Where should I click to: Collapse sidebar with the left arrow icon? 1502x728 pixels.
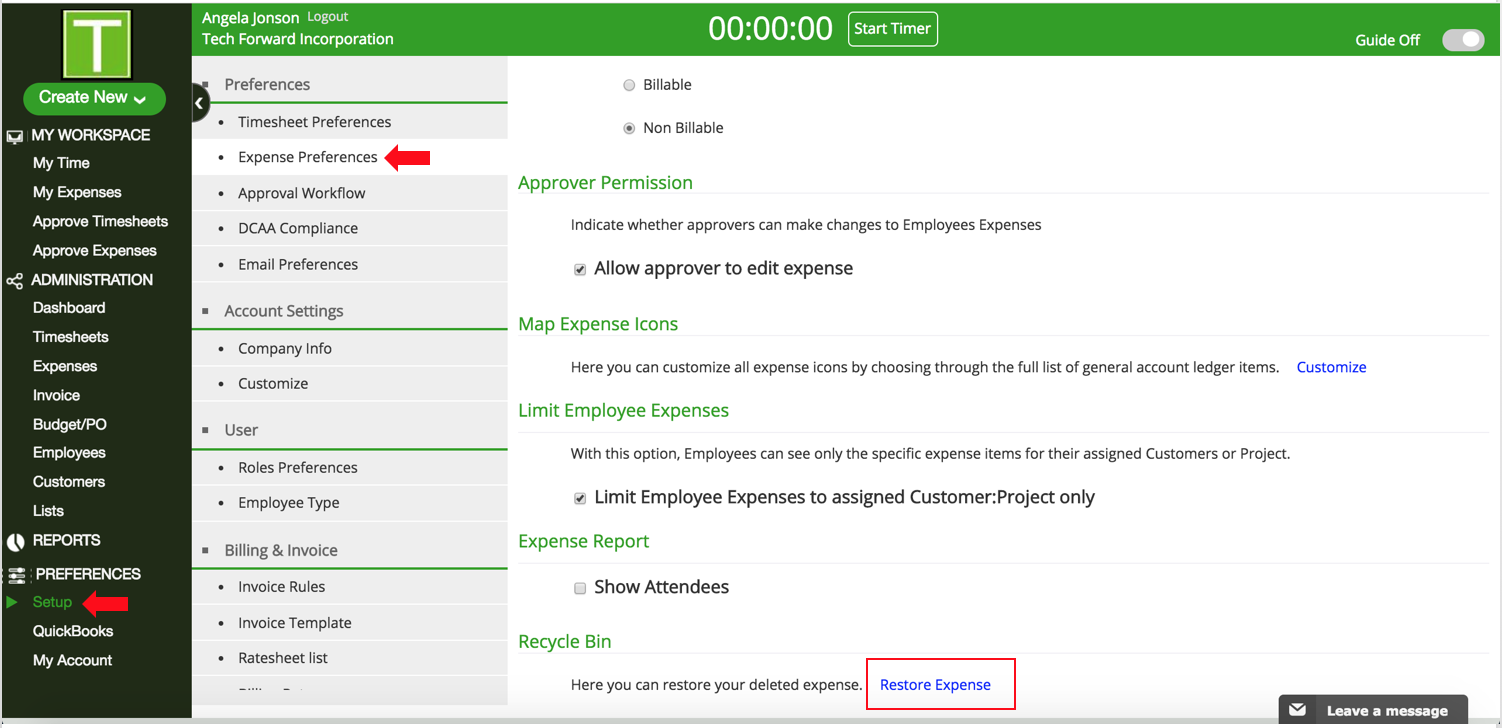click(x=199, y=103)
